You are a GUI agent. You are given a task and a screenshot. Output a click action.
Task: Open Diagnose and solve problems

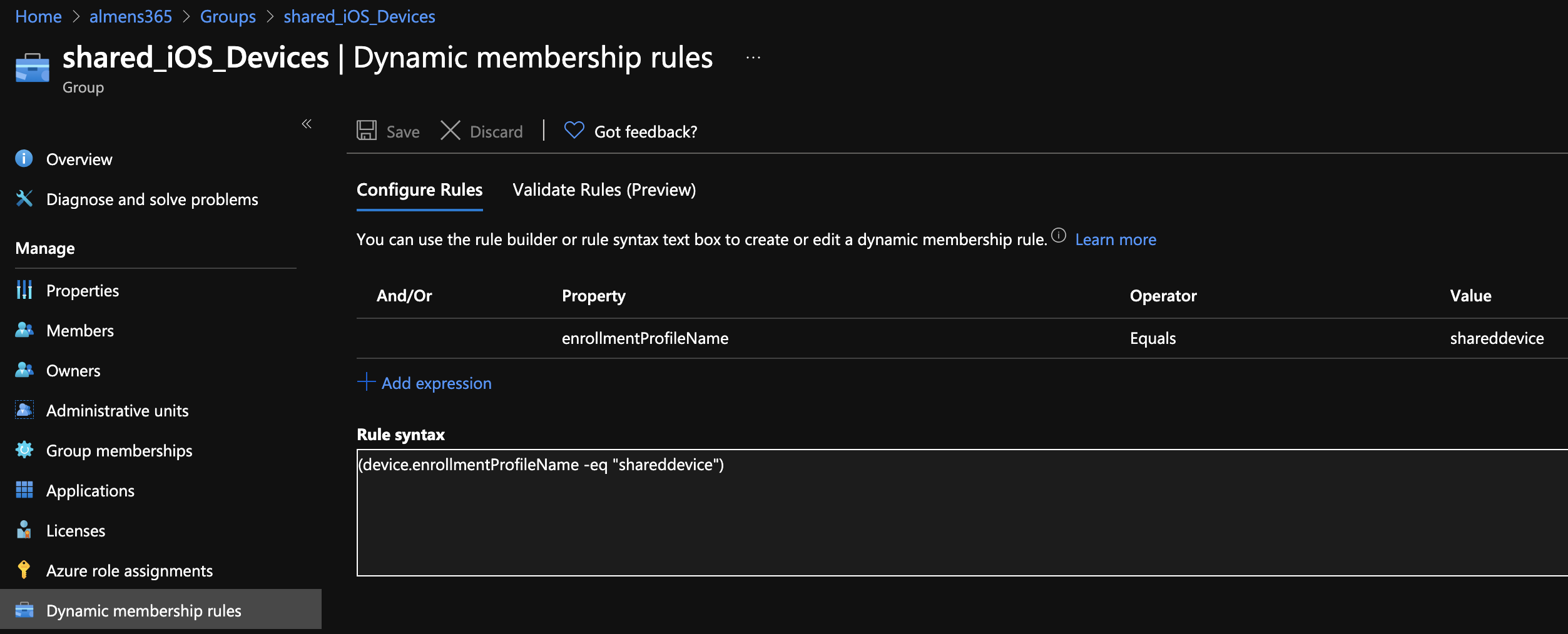point(151,199)
